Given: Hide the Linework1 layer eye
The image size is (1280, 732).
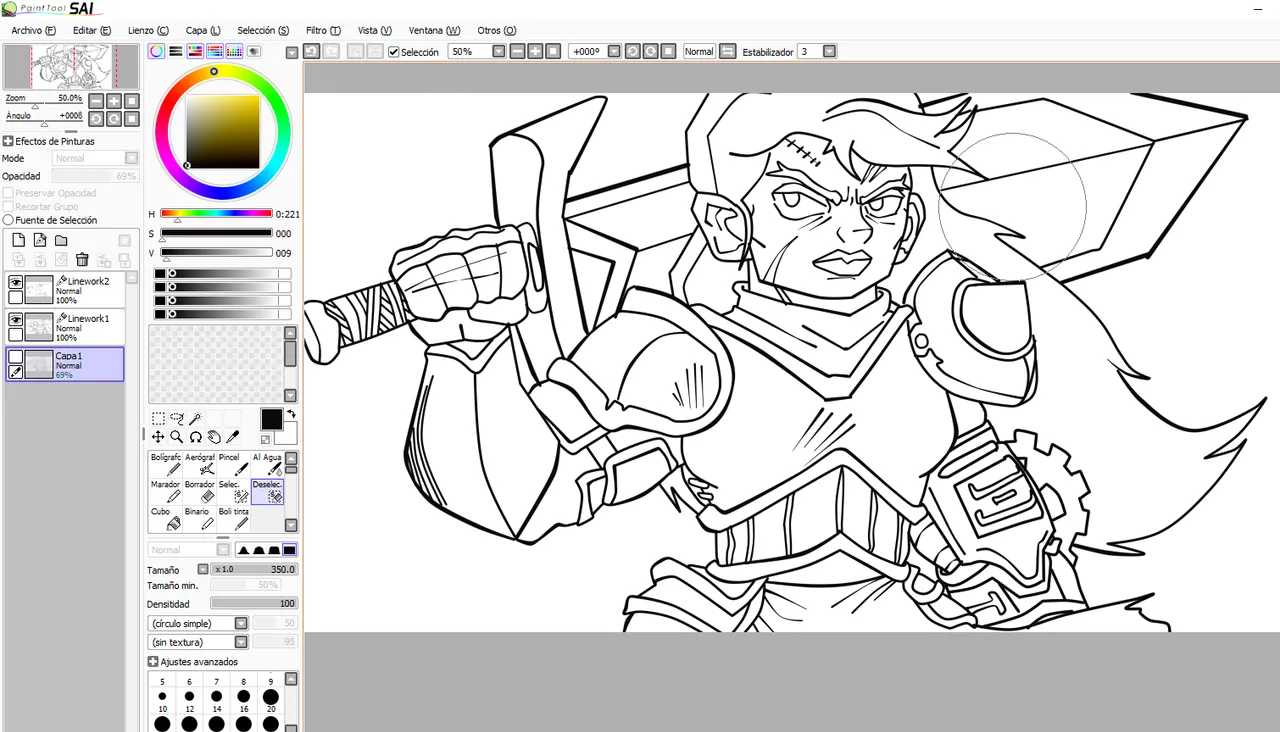Looking at the screenshot, I should (x=15, y=320).
